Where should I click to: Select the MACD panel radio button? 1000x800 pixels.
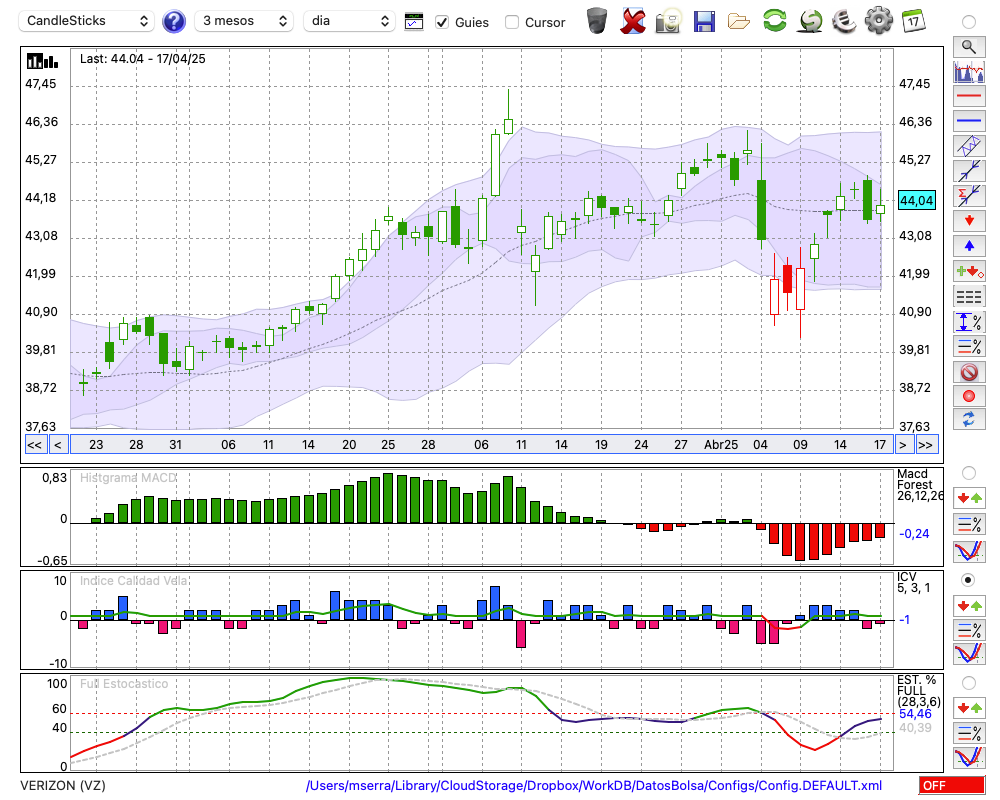coord(969,473)
